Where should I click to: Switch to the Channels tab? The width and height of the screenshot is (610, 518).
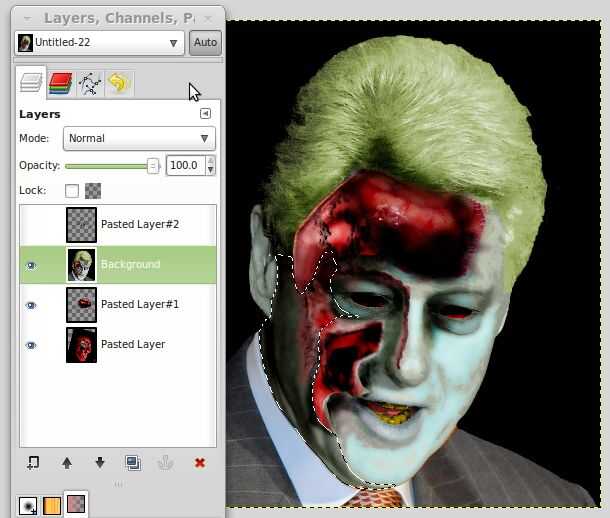point(60,83)
